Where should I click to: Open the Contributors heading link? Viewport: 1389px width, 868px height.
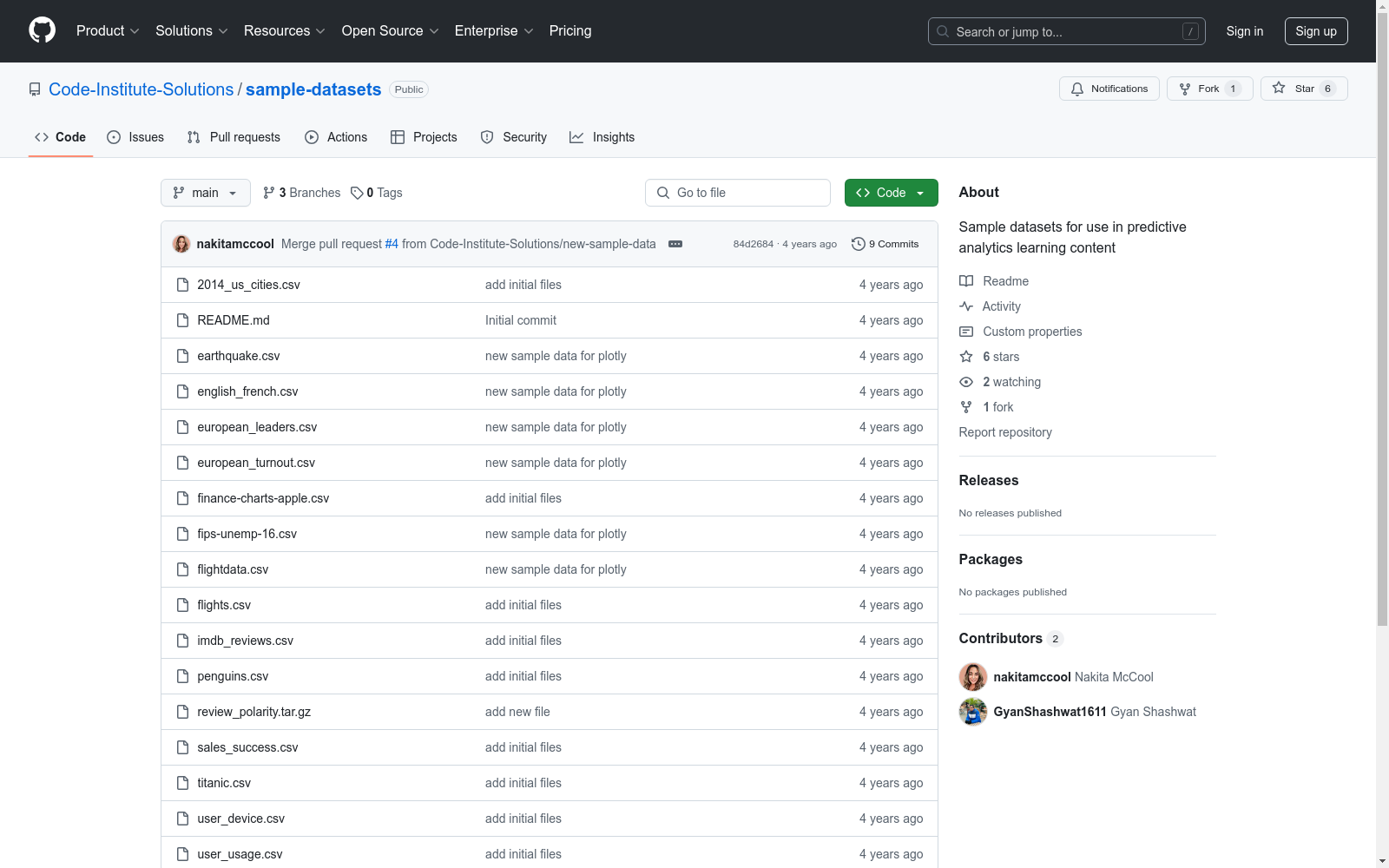point(1010,638)
